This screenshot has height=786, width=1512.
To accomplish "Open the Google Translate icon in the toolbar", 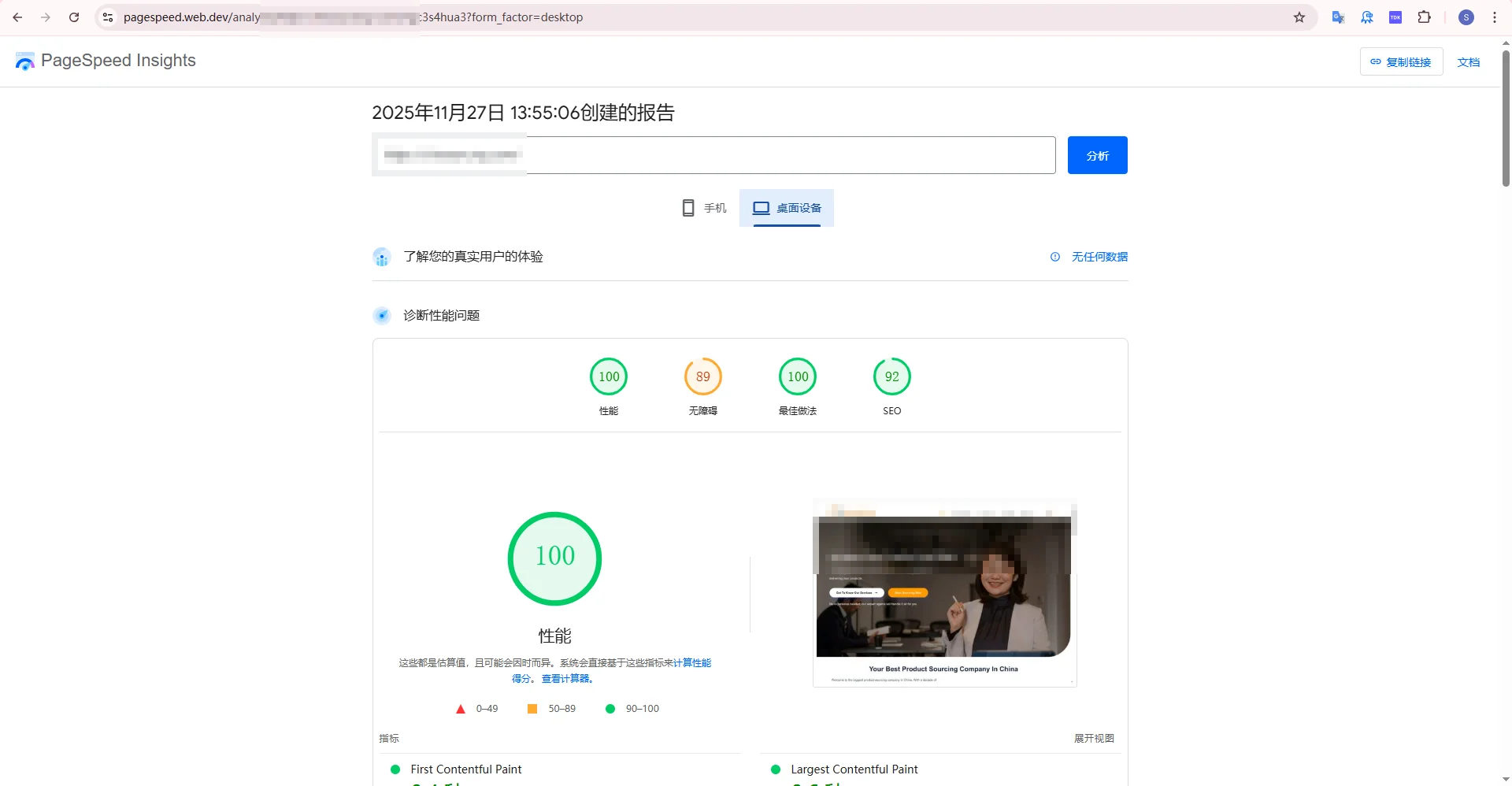I will click(x=1338, y=17).
